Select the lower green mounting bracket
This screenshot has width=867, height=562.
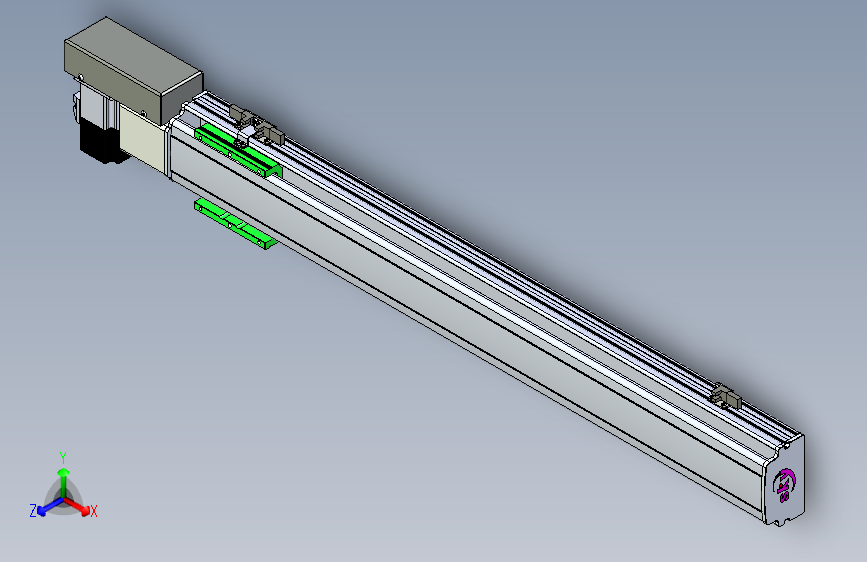point(235,224)
